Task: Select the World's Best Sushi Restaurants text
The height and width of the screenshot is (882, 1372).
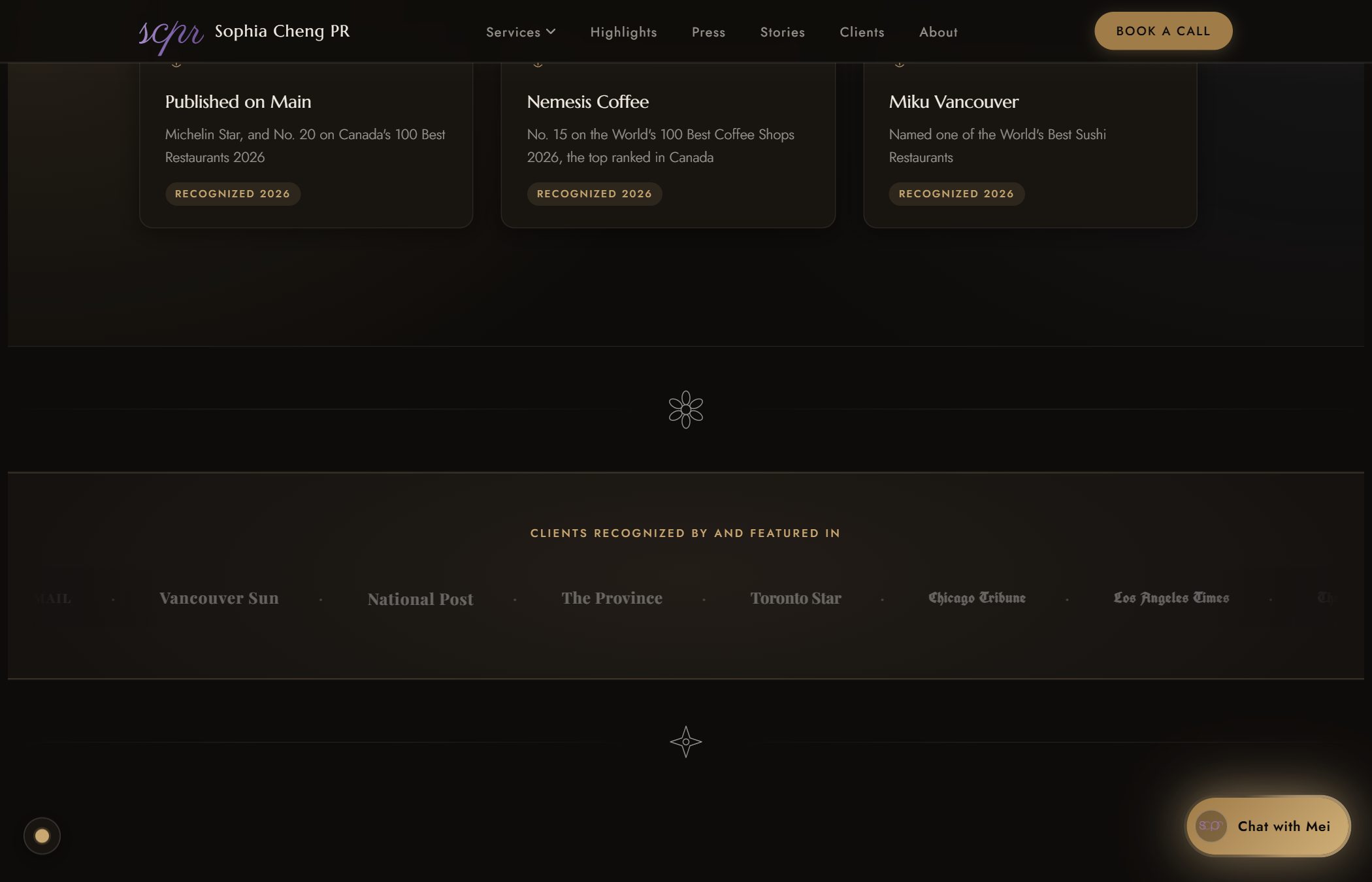Action: click(997, 146)
